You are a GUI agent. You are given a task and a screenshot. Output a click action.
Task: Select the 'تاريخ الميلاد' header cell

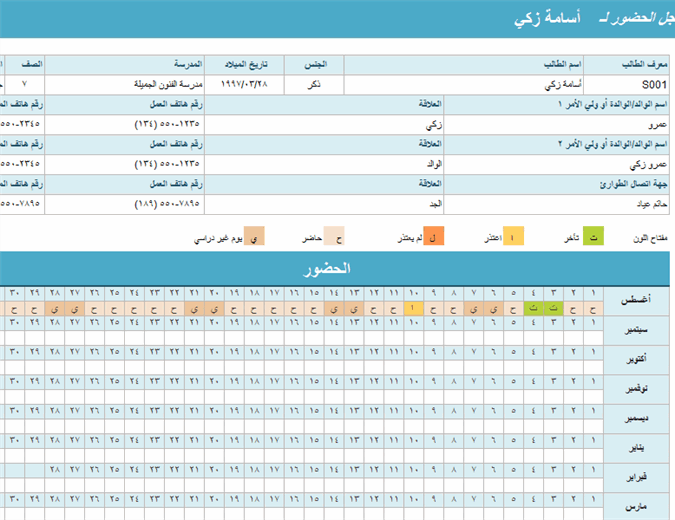(x=245, y=65)
